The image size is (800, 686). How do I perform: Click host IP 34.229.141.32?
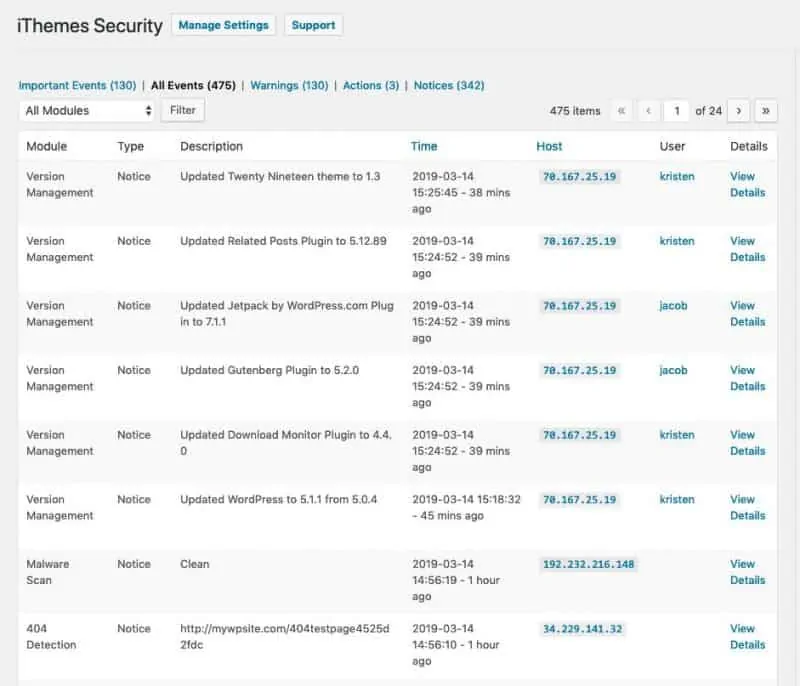click(583, 629)
